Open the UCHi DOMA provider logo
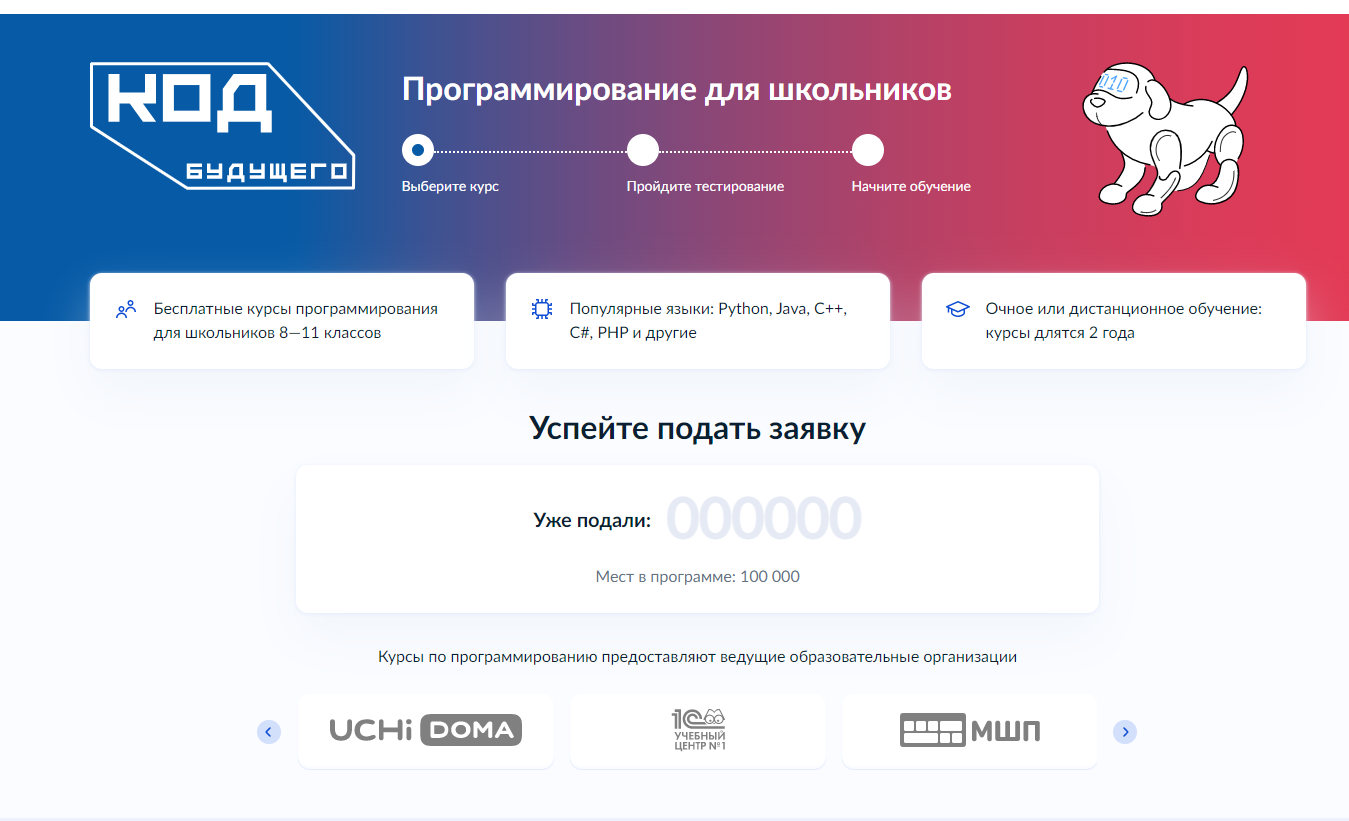The width and height of the screenshot is (1349, 821). (426, 731)
